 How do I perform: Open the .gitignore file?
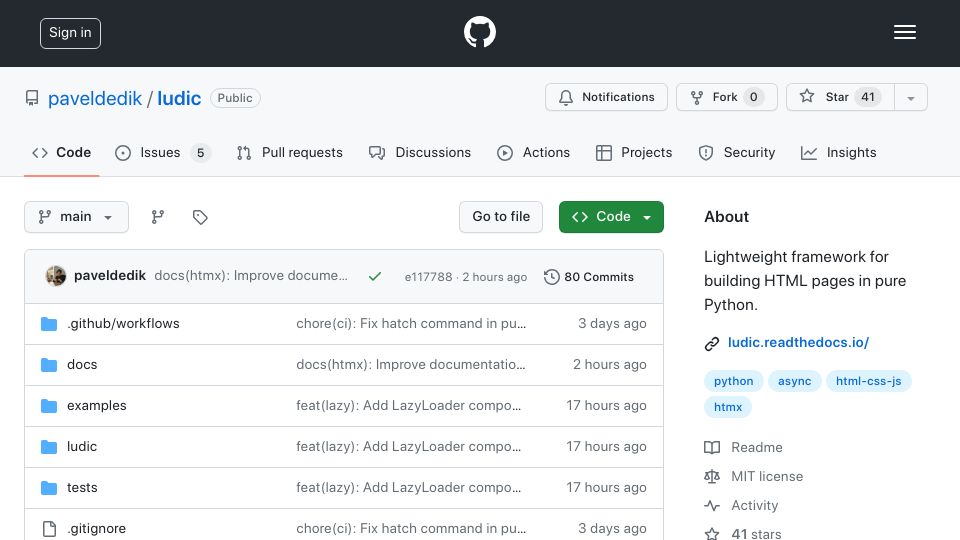96,528
